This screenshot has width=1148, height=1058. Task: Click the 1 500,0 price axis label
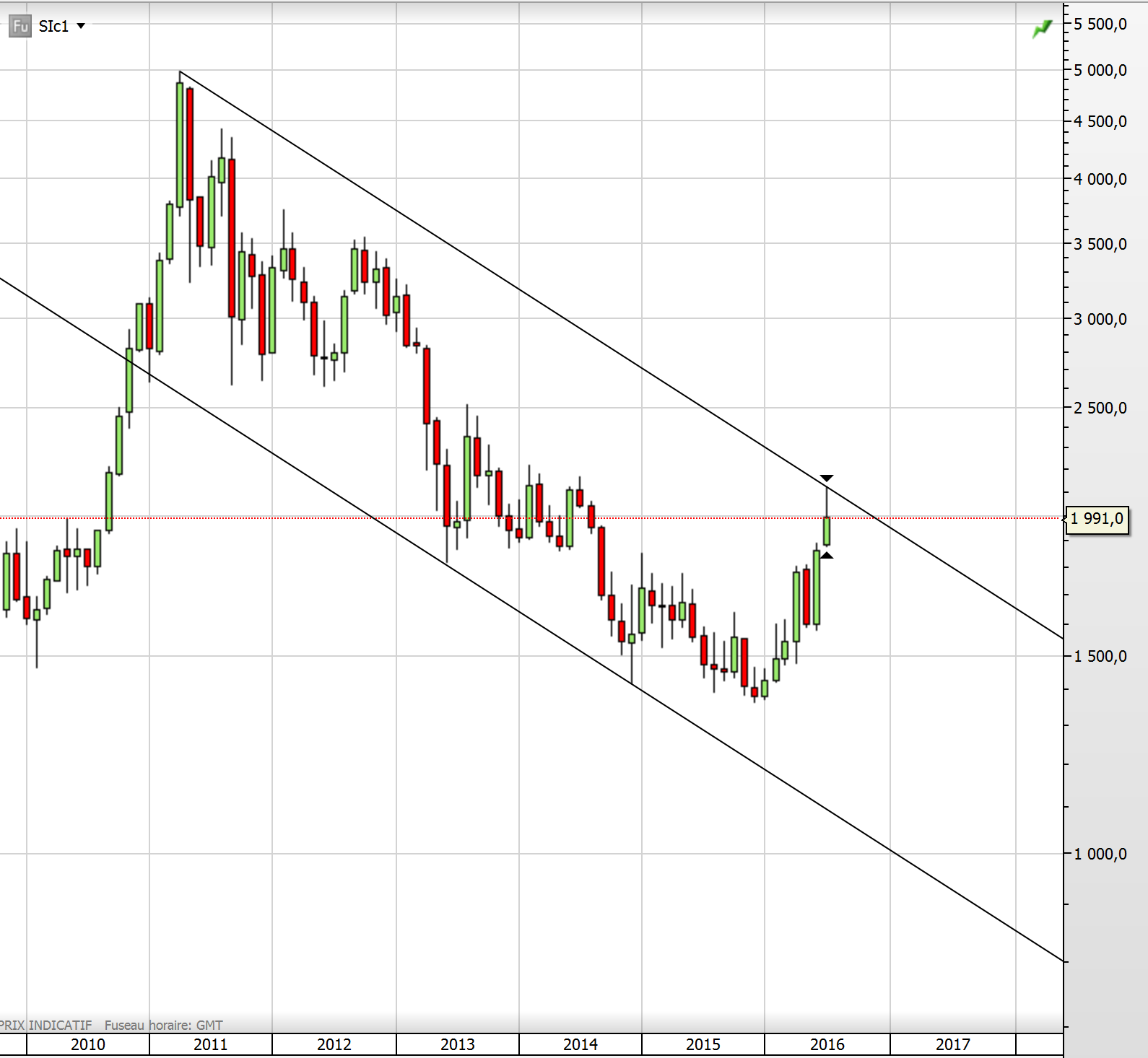pos(1100,656)
